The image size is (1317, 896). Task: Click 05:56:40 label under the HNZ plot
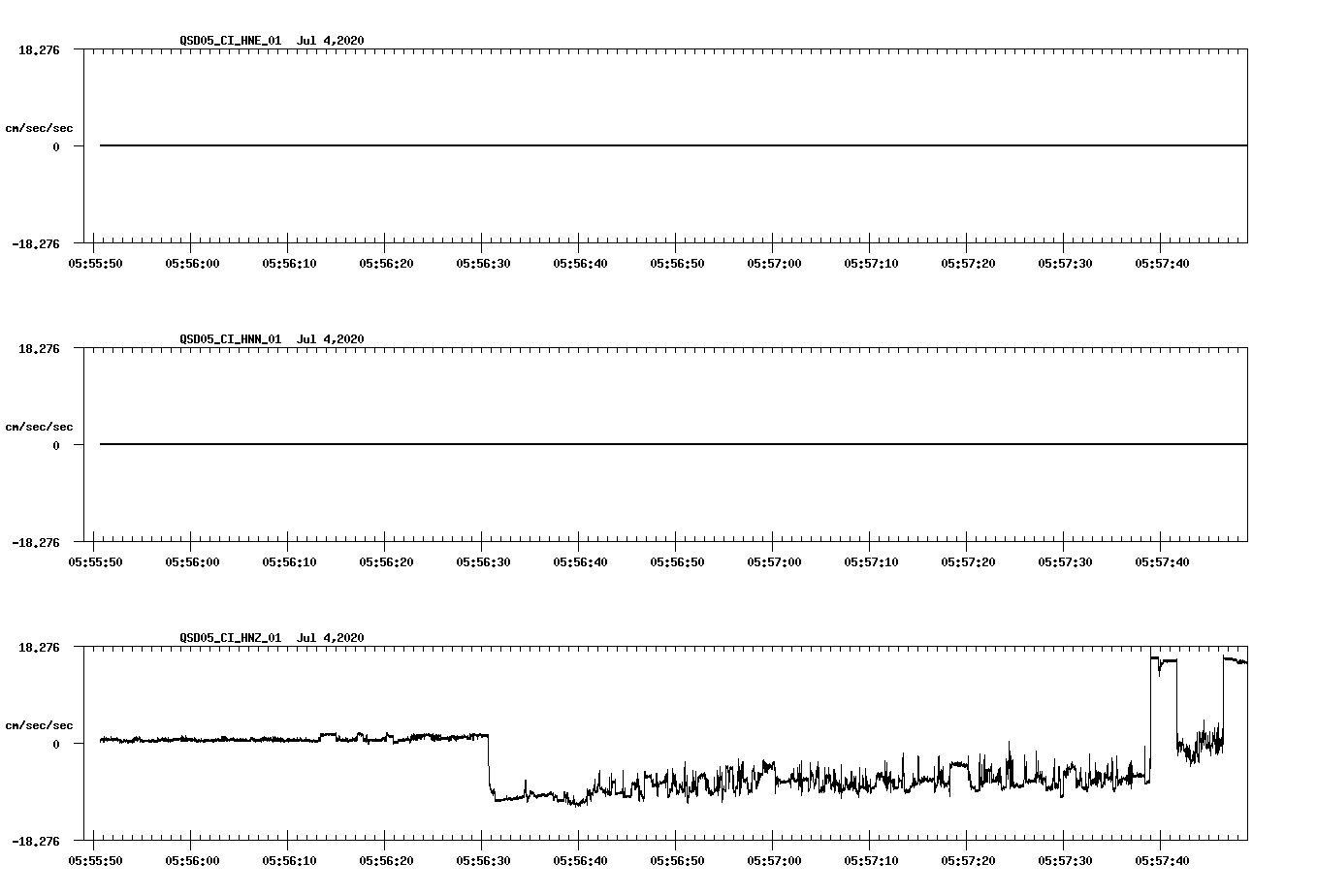click(580, 860)
